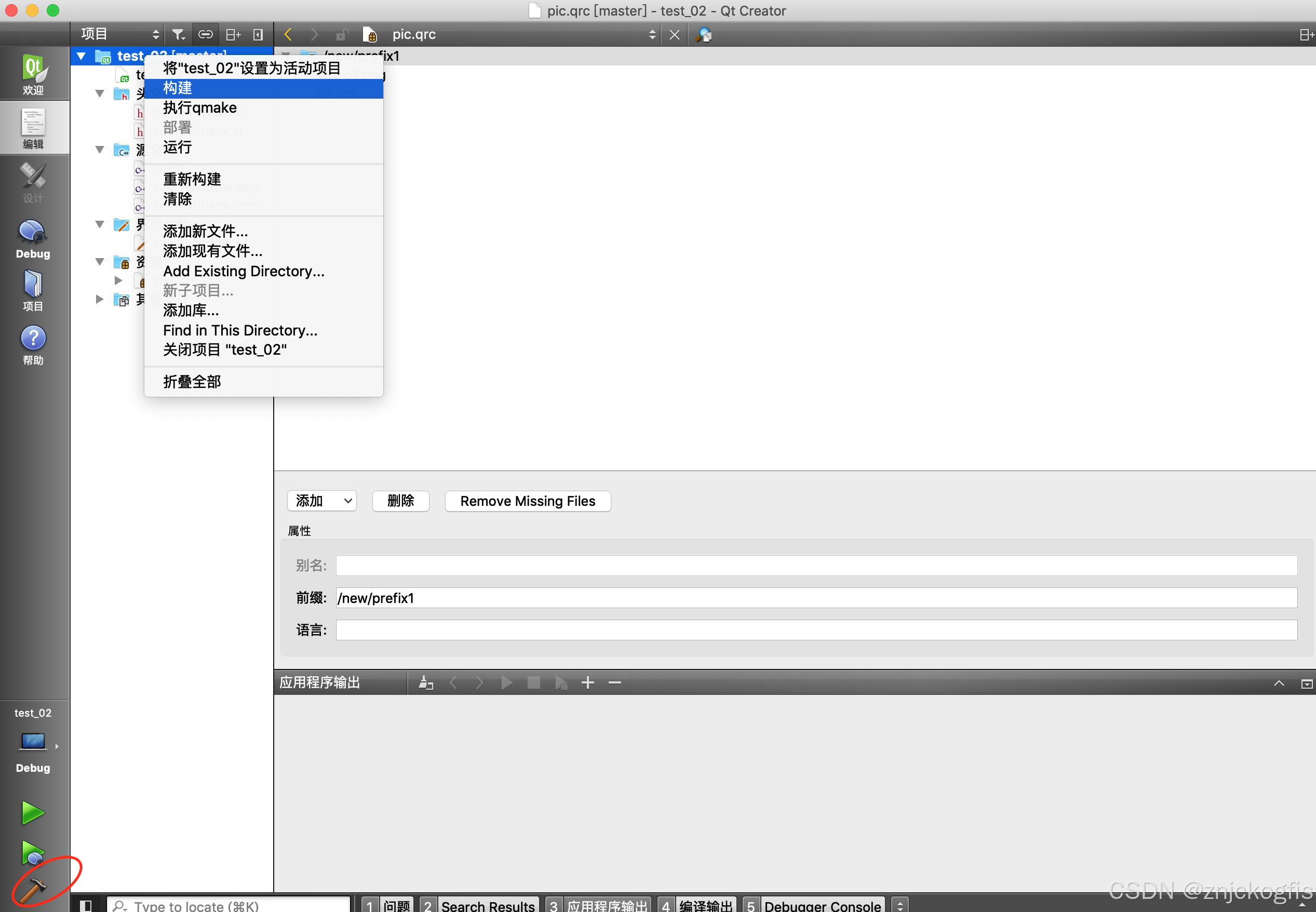Click the Build hammer icon
1316x912 pixels.
coord(33,889)
